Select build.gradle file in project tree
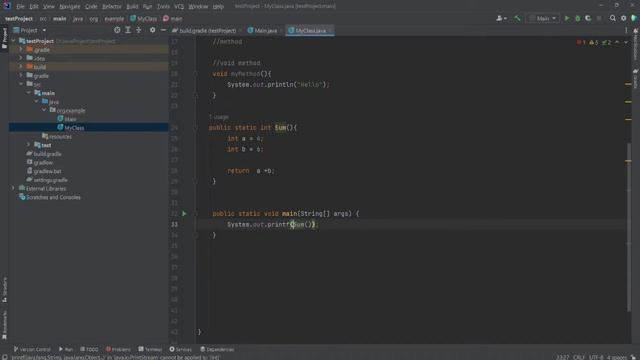Viewport: 640px width, 360px height. click(47, 154)
